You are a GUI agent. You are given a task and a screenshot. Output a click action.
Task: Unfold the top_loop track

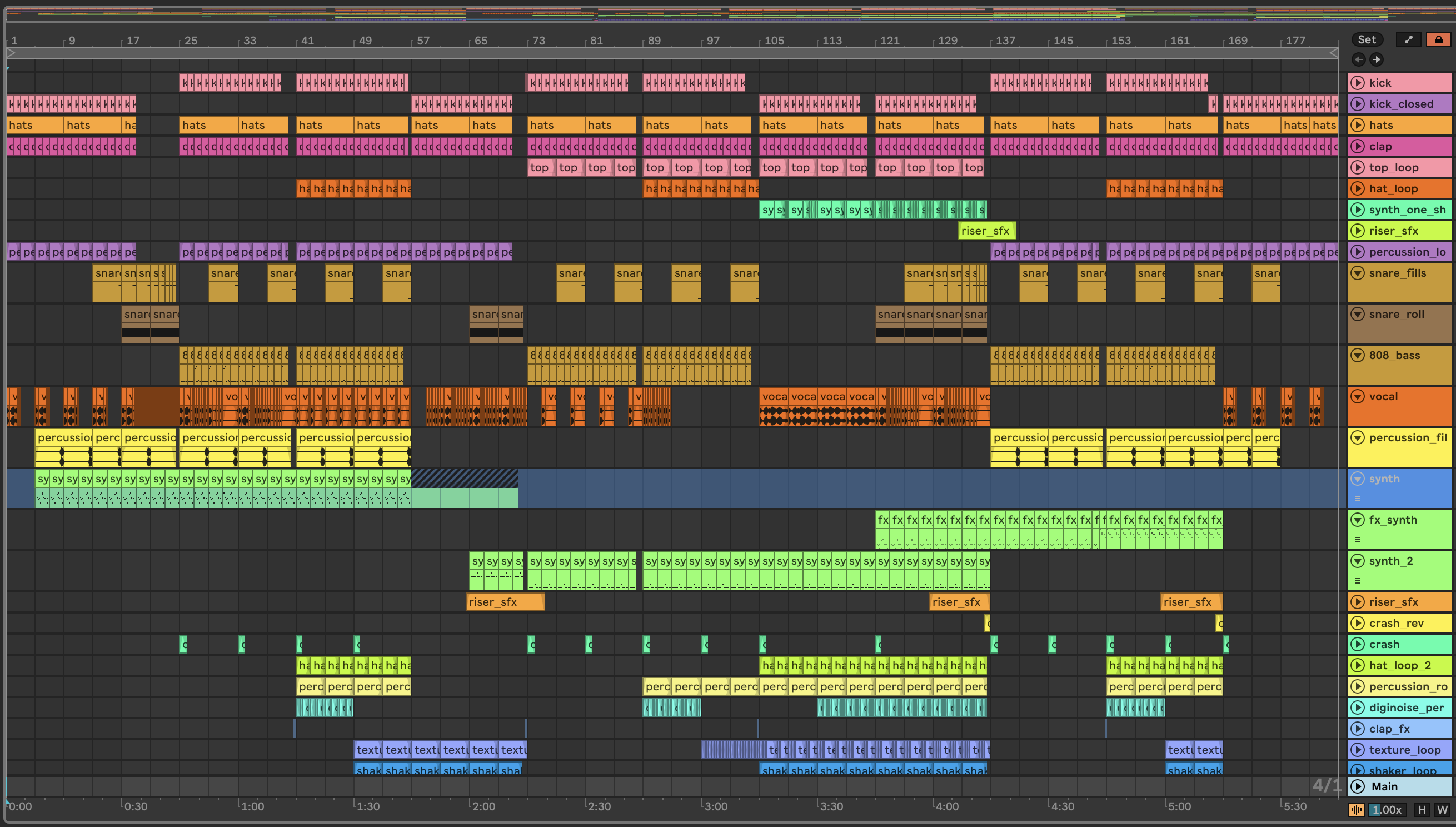point(1357,167)
